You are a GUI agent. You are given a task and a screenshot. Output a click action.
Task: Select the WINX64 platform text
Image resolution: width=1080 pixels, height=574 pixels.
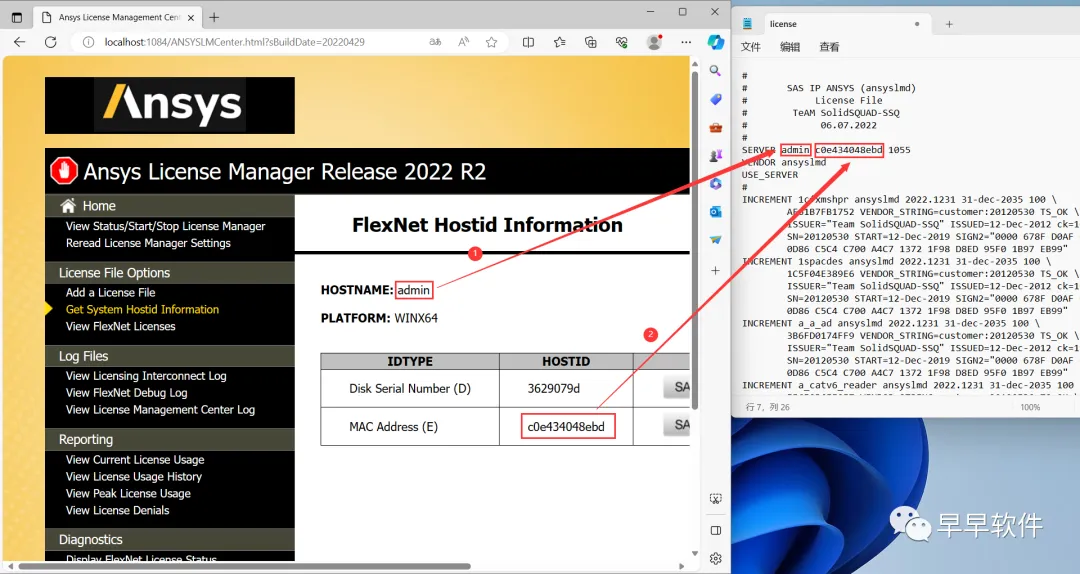pos(416,318)
